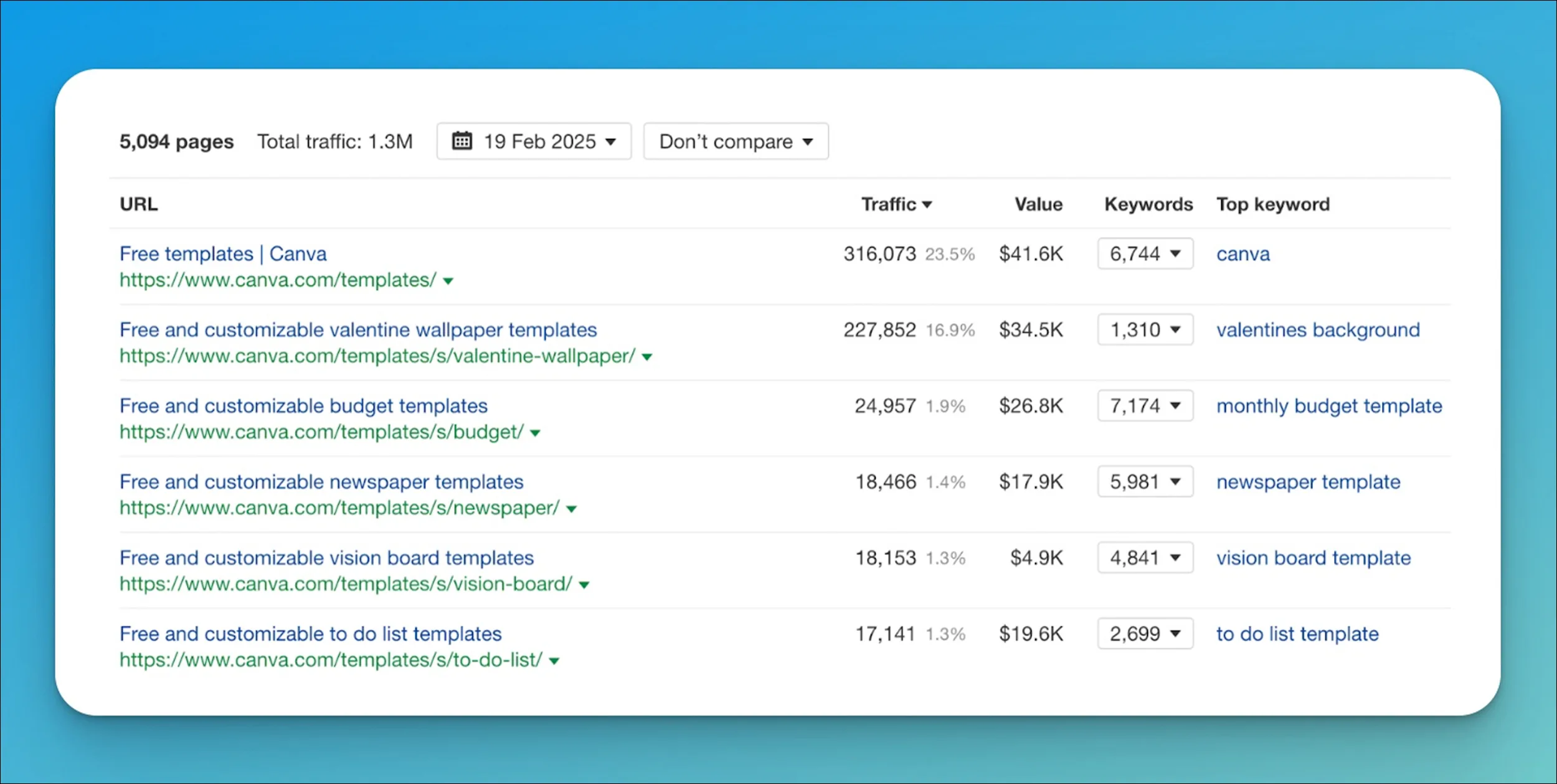
Task: Click the Keywords column header
Action: point(1148,204)
